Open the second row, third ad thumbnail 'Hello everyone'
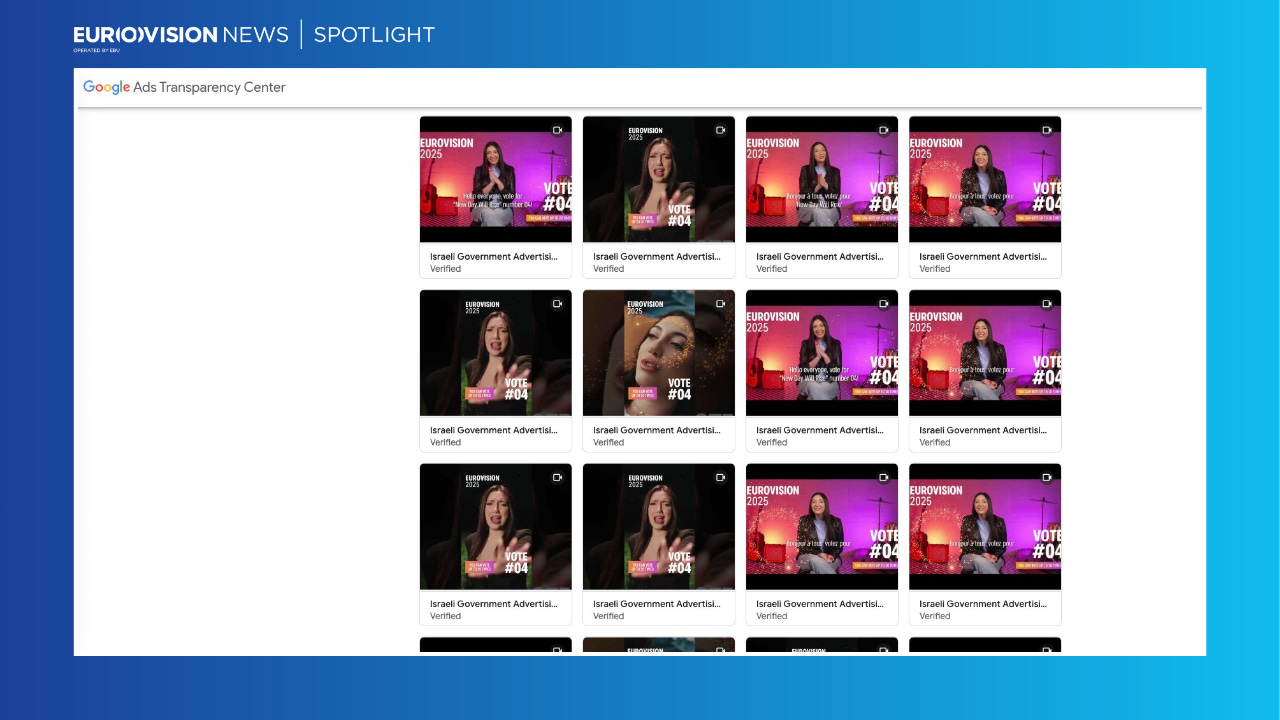 point(822,353)
